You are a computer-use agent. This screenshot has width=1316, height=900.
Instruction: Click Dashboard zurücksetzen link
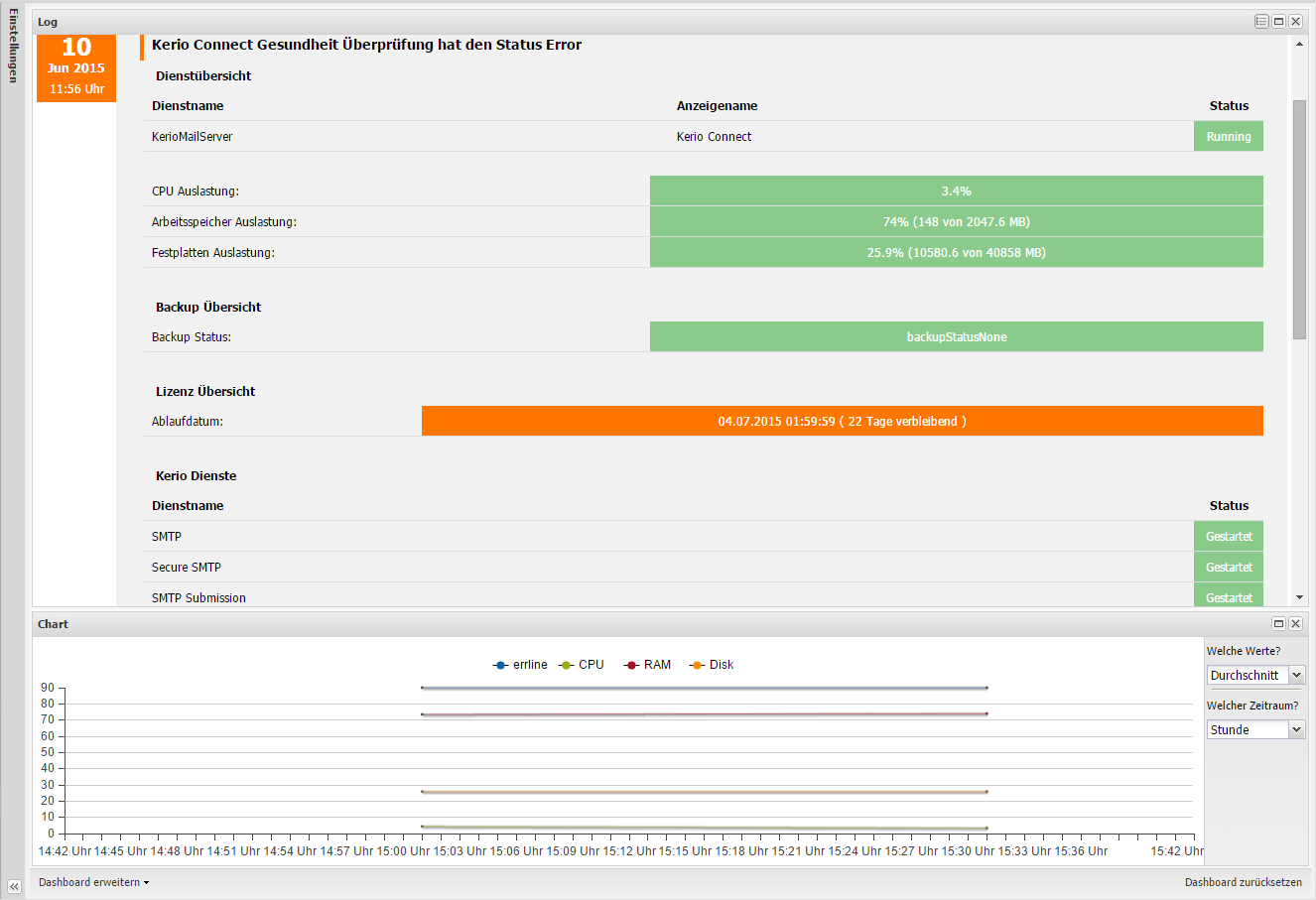pos(1243,882)
